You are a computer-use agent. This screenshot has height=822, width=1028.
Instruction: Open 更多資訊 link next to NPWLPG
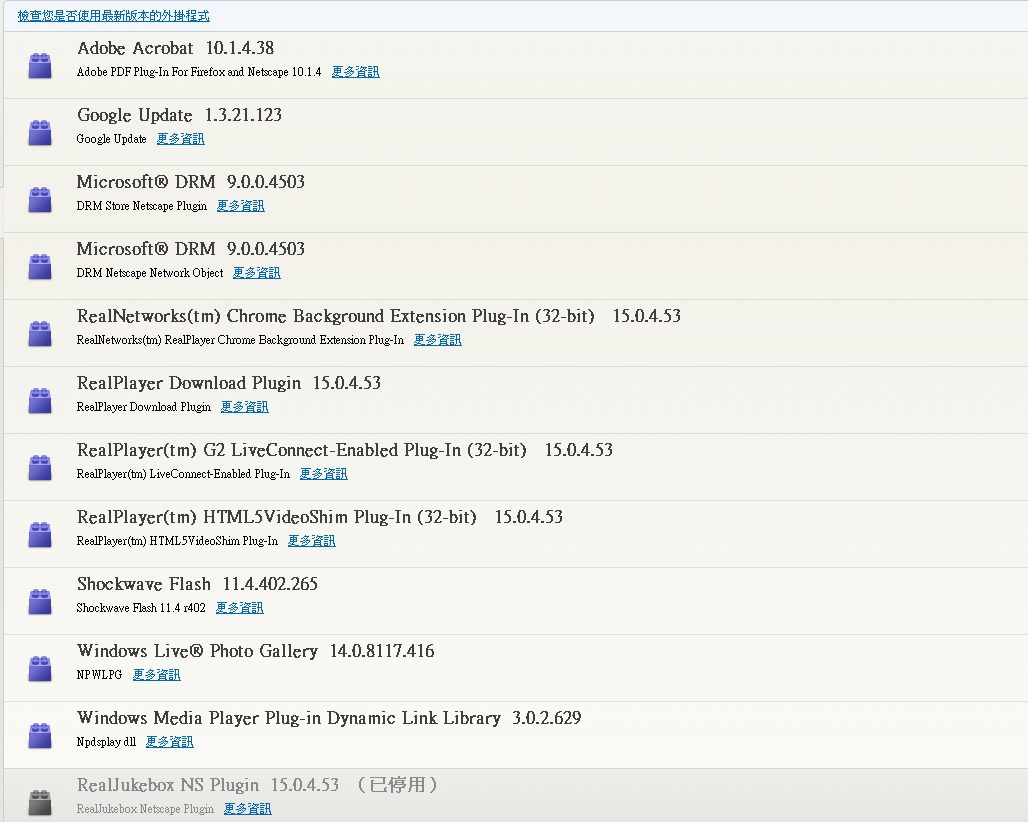(x=156, y=675)
